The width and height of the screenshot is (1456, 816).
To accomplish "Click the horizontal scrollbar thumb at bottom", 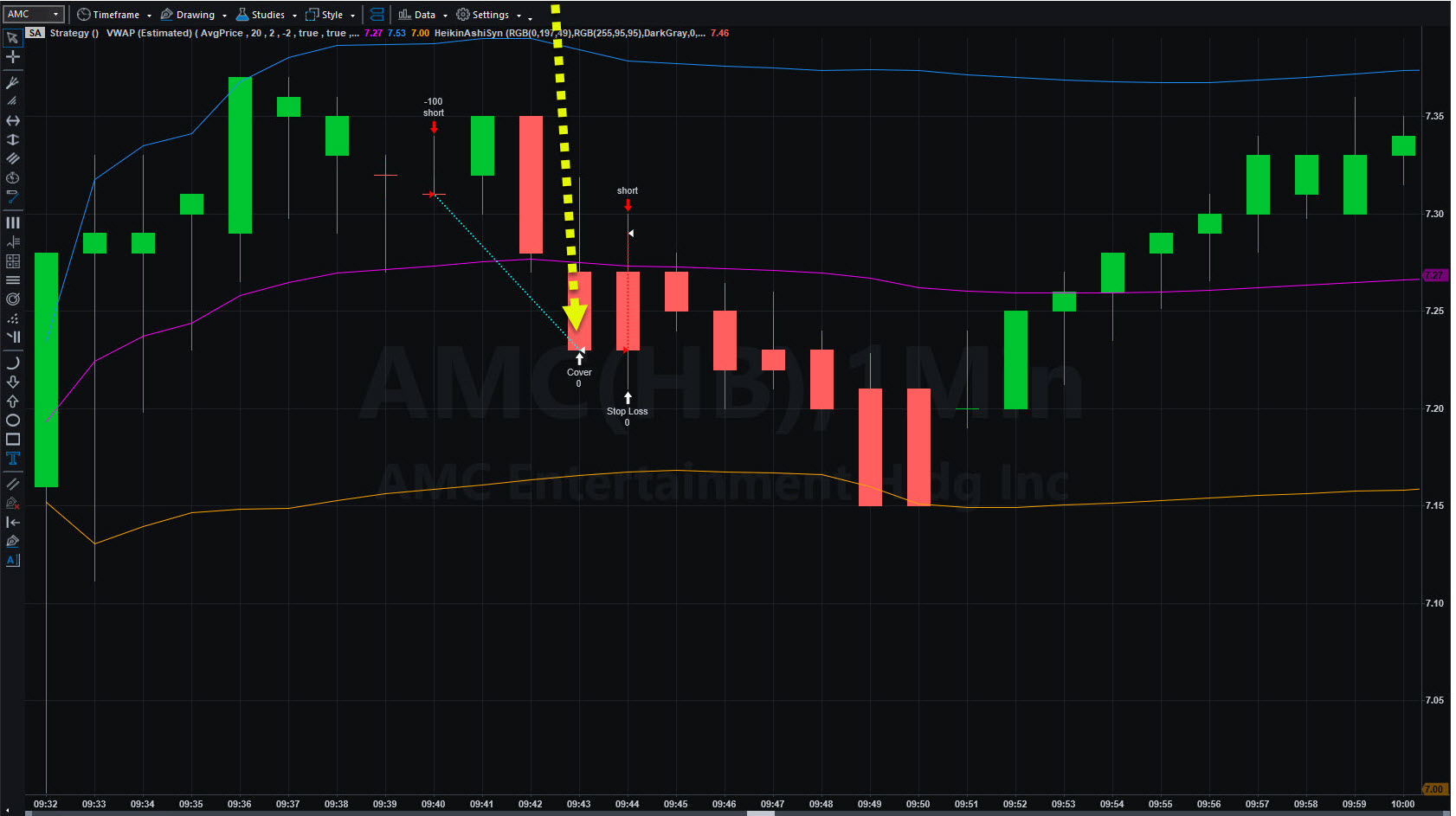I will pos(761,813).
